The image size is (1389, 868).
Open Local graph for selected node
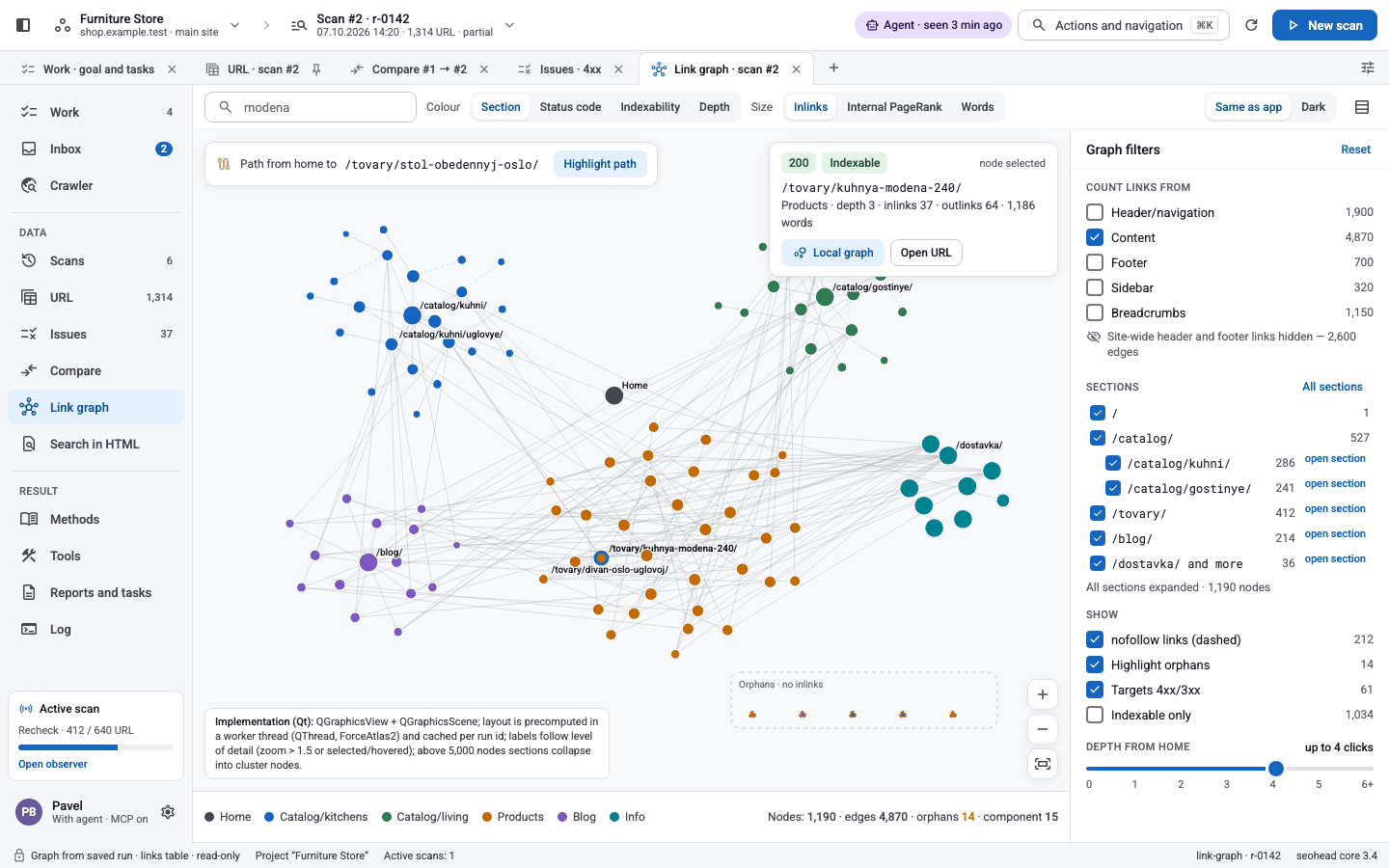833,253
